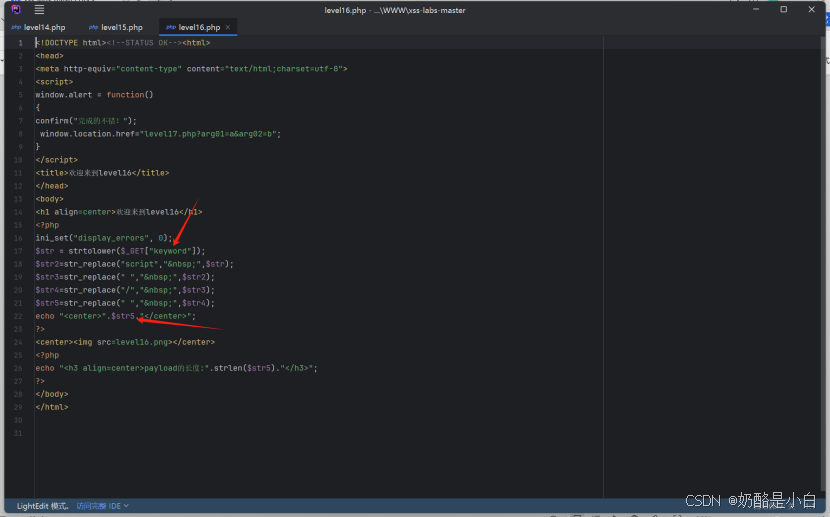
Task: Open the hamburger main menu
Action: 39,10
